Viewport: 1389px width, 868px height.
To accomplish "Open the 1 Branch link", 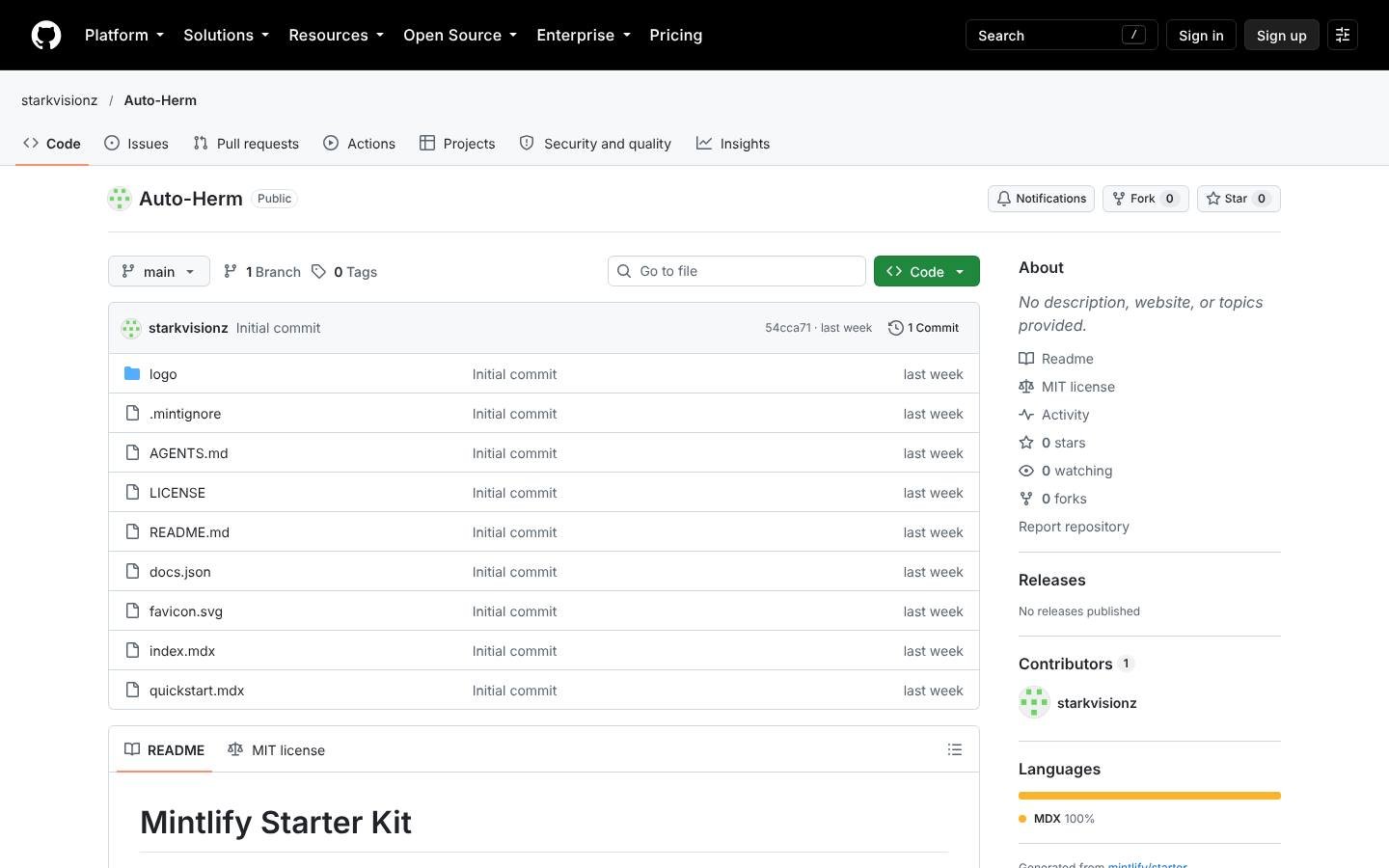I will click(262, 272).
